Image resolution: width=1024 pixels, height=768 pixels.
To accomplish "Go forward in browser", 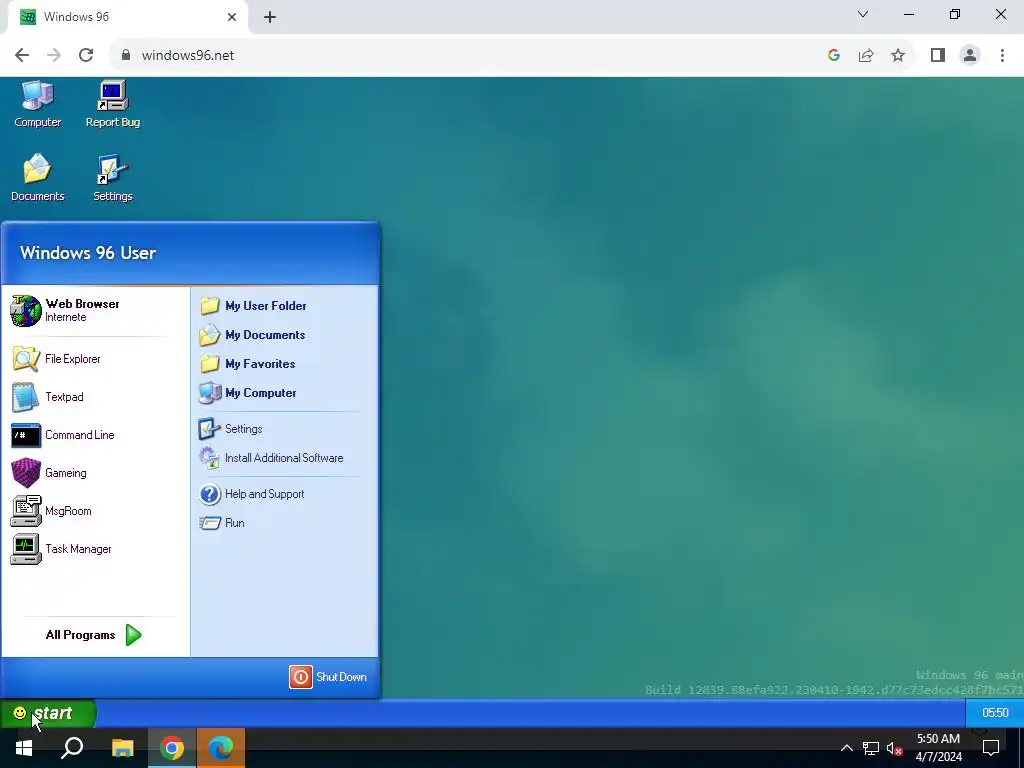I will tap(54, 55).
